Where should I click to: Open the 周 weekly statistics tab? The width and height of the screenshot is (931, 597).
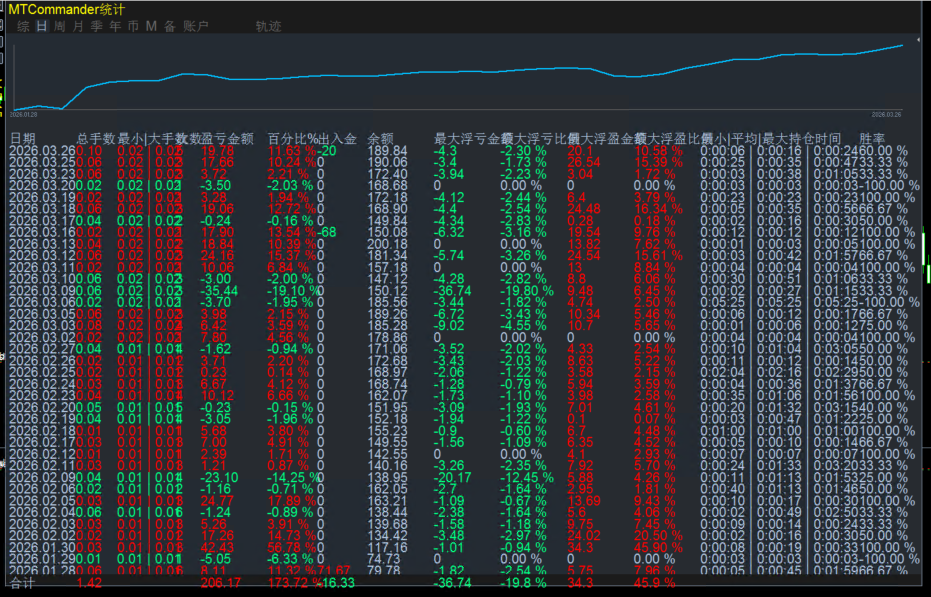point(59,26)
